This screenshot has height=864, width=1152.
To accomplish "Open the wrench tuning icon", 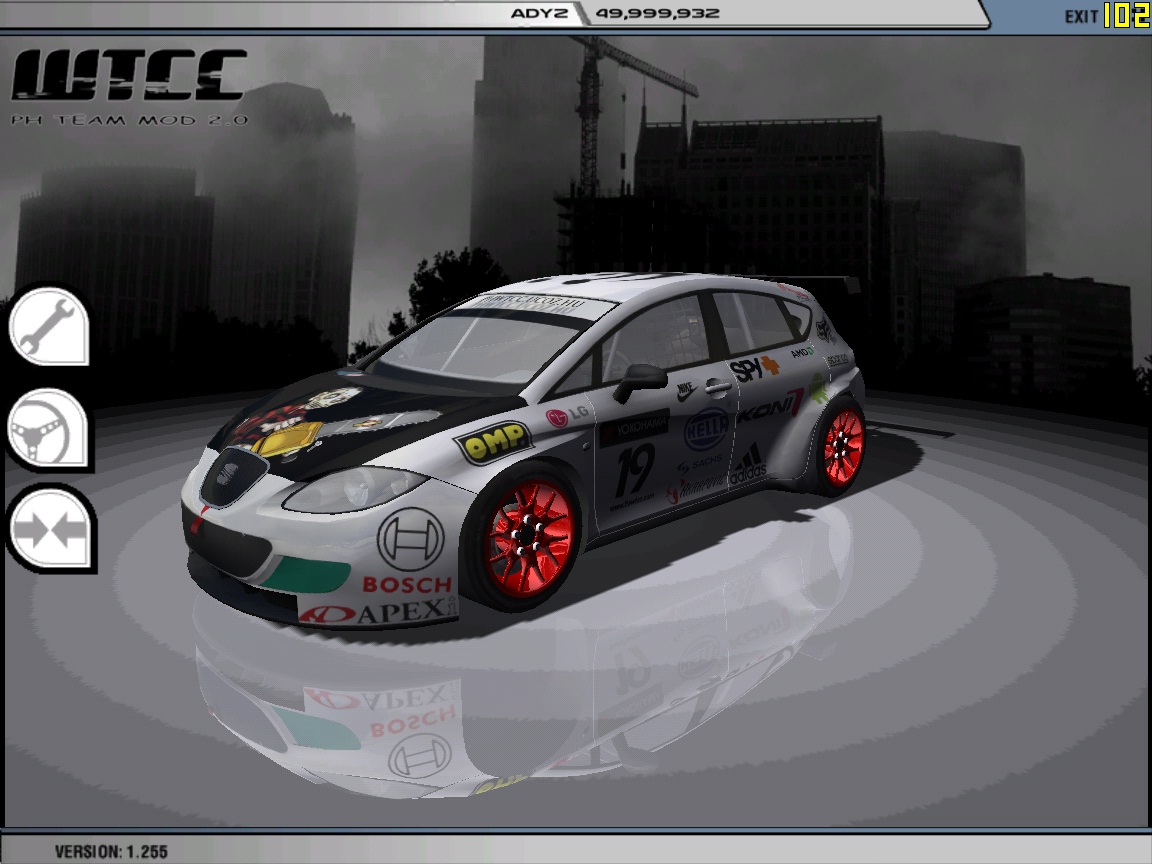I will point(49,327).
